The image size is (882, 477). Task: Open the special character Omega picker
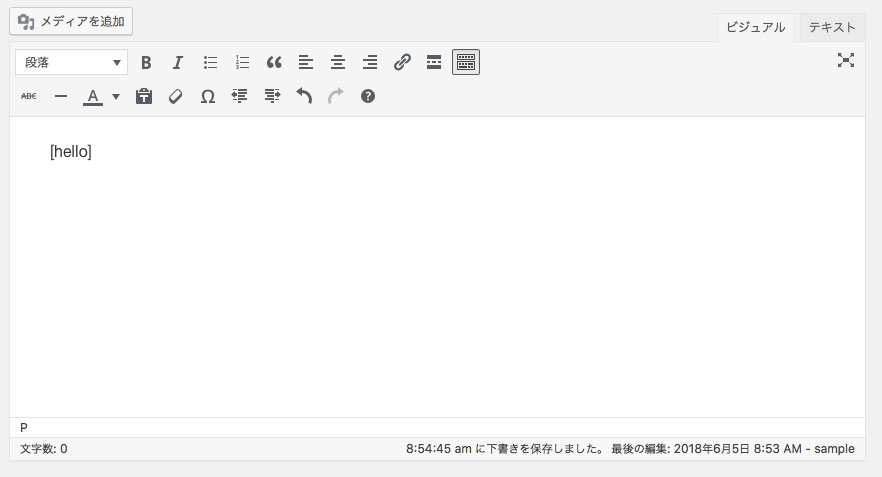coord(208,96)
